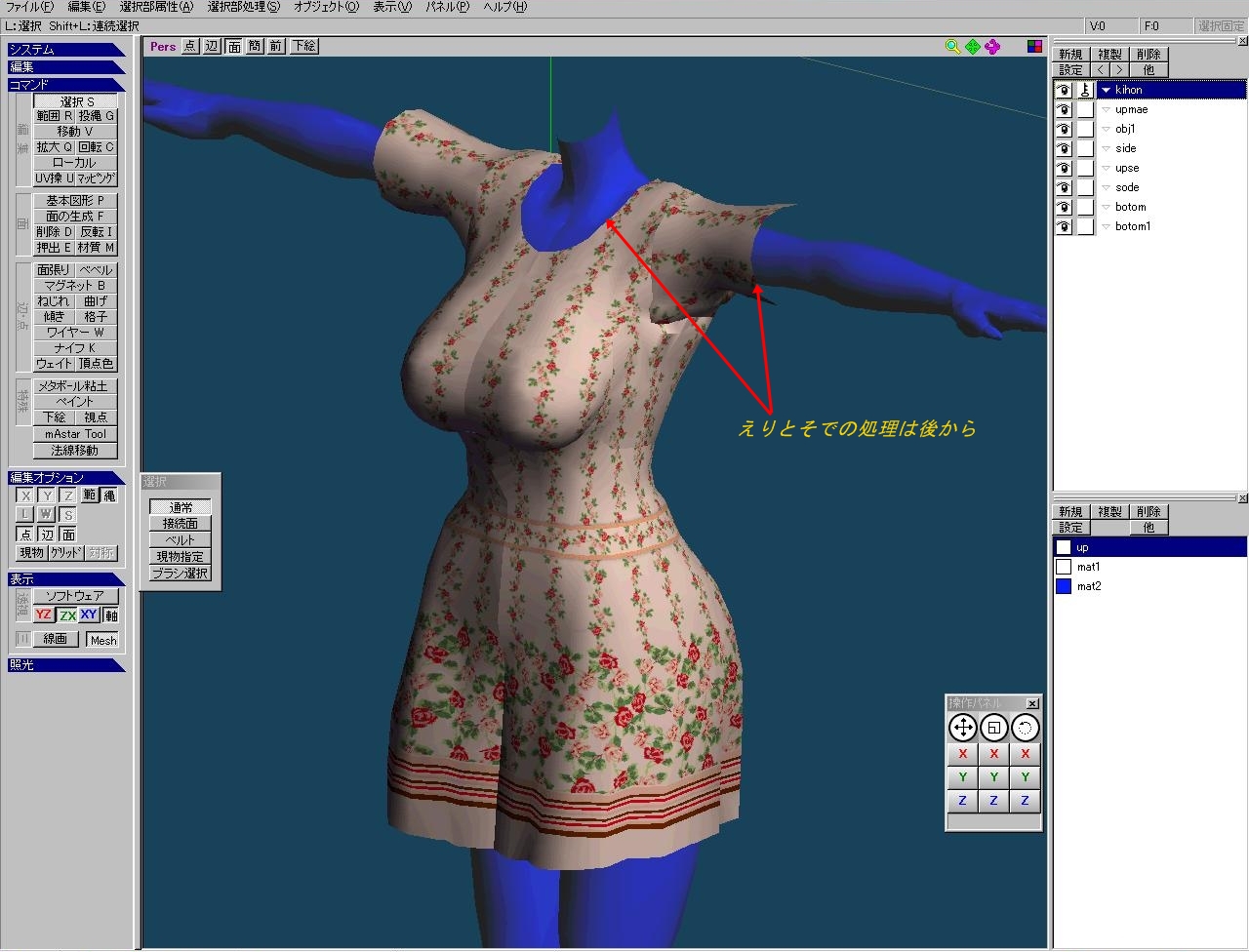Select the scale handle in 操作パネル

click(993, 728)
